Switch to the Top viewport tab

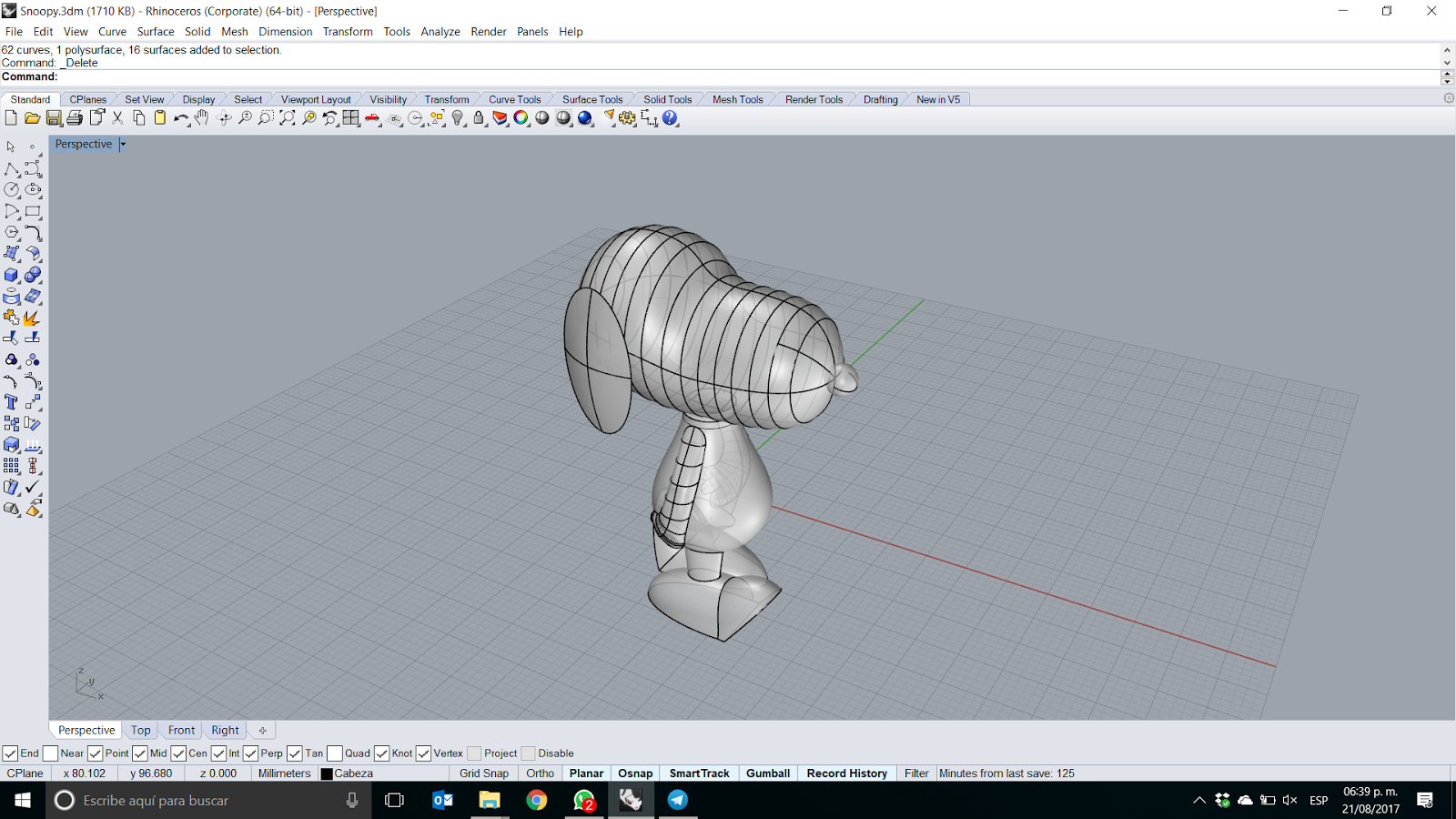click(141, 730)
